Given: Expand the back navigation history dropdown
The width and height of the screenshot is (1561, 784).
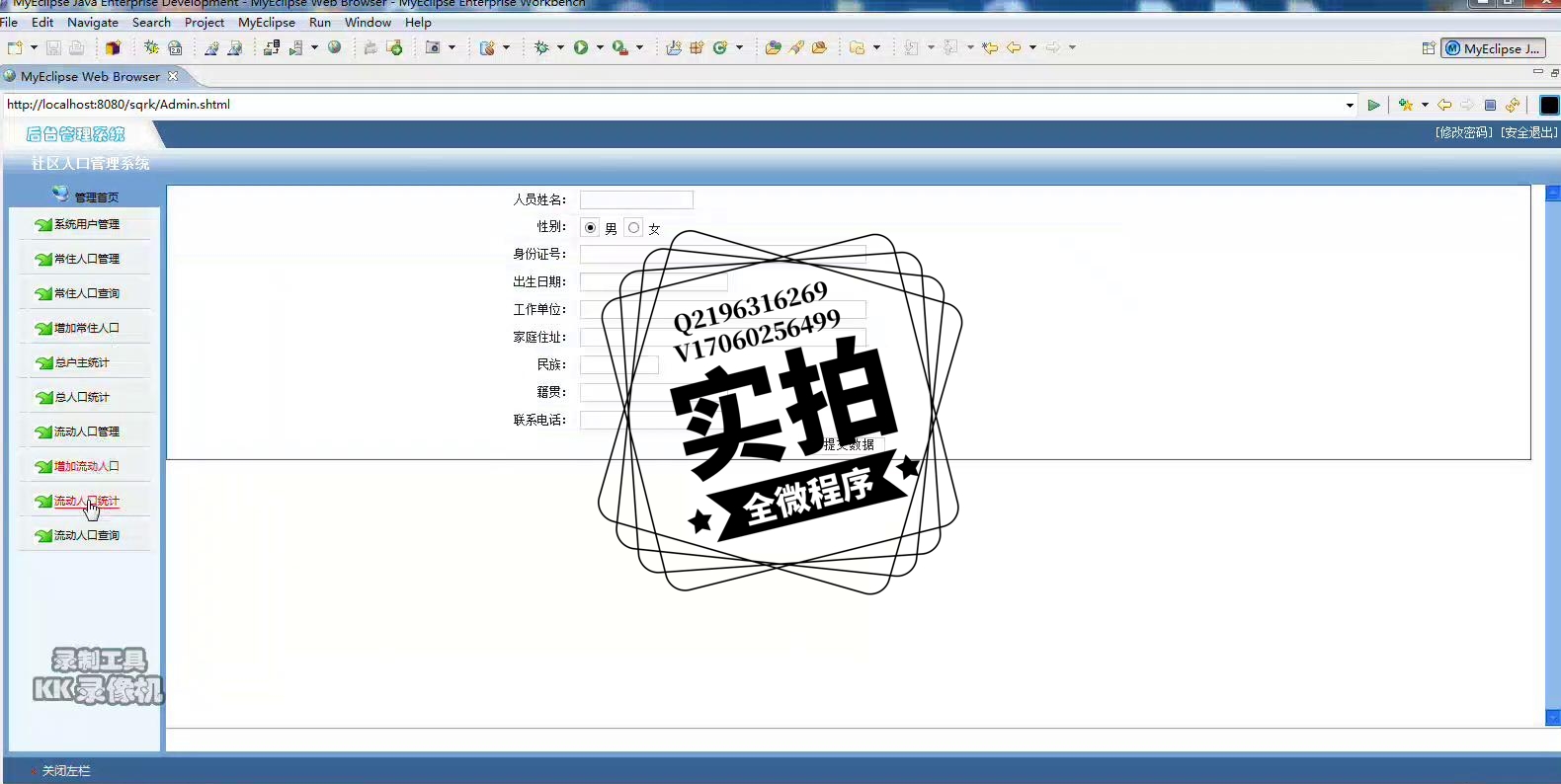Looking at the screenshot, I should click(x=1032, y=47).
